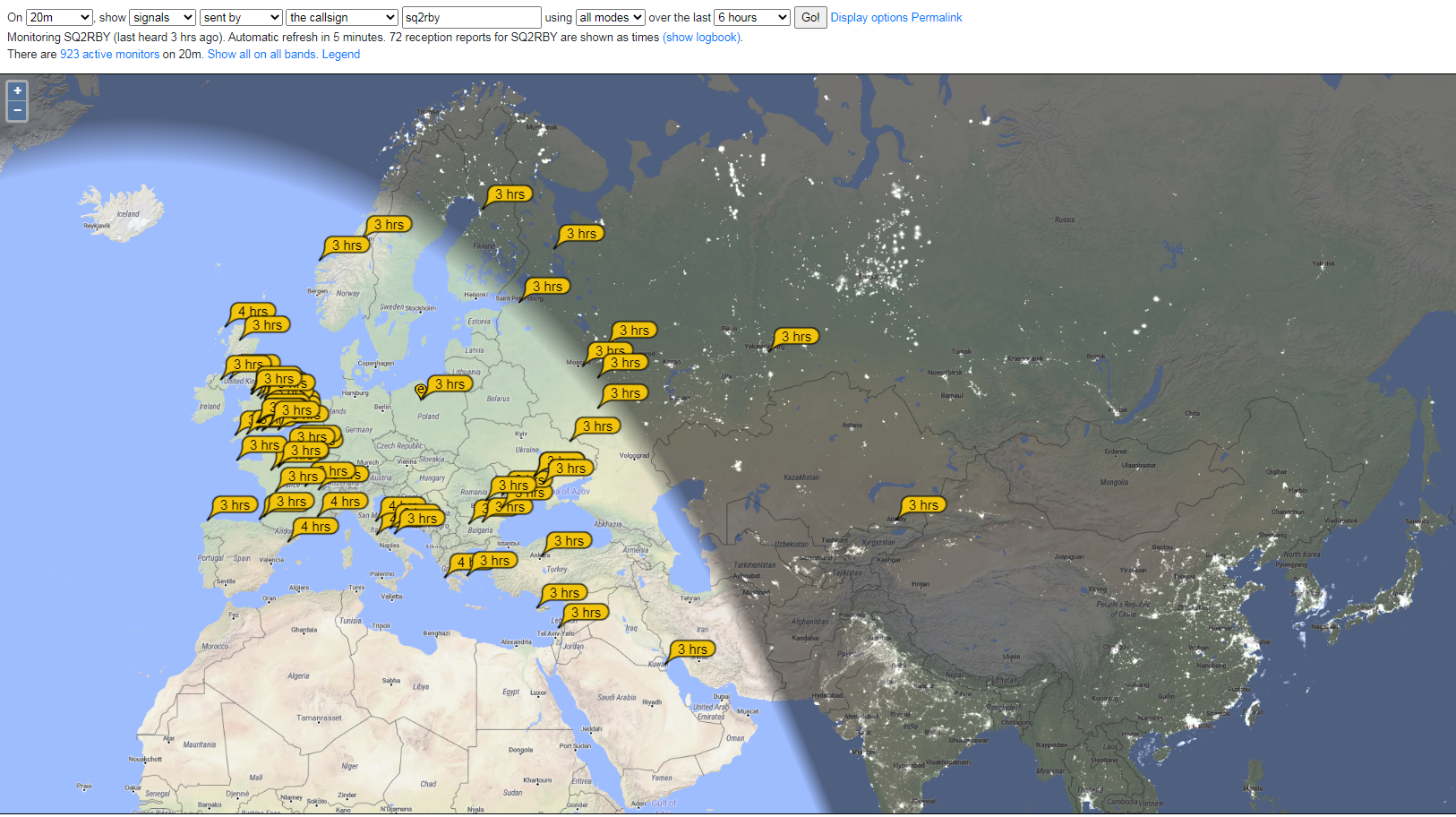
Task: Select the 3 hrs marker near Saint Petersburg
Action: coord(546,287)
